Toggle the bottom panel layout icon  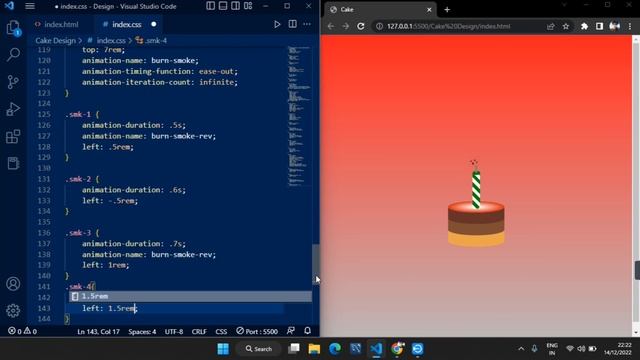pos(223,6)
